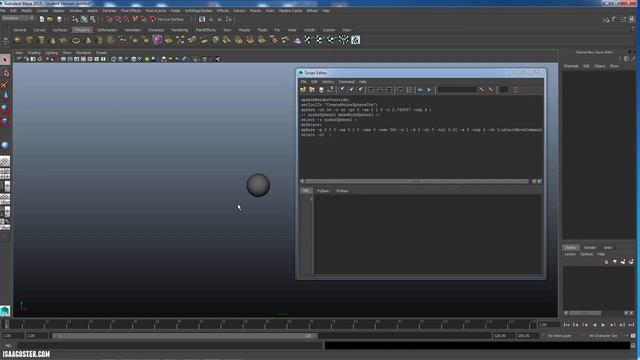Click the range slider bar below the timeline
Screen dimensions: 640x360
pos(184,336)
